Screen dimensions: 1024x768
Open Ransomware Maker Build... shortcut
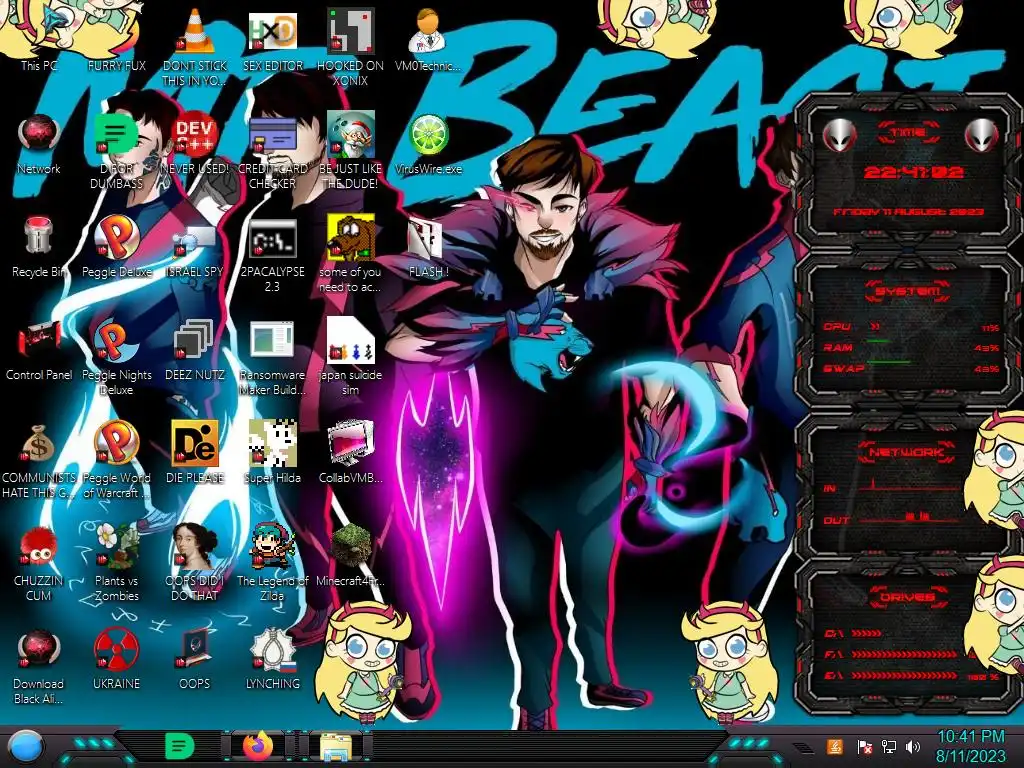(x=273, y=357)
